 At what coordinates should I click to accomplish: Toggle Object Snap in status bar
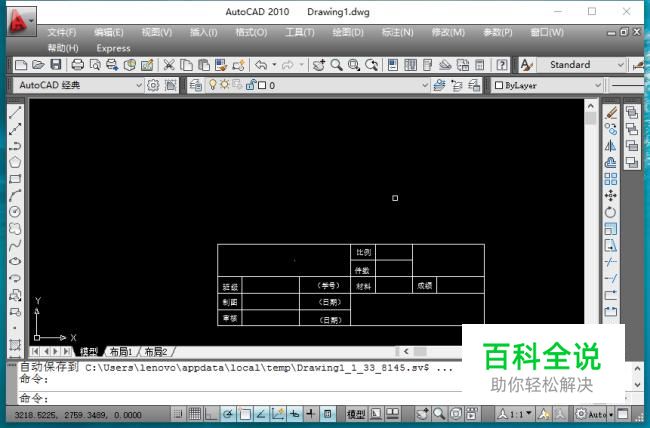[x=245, y=413]
